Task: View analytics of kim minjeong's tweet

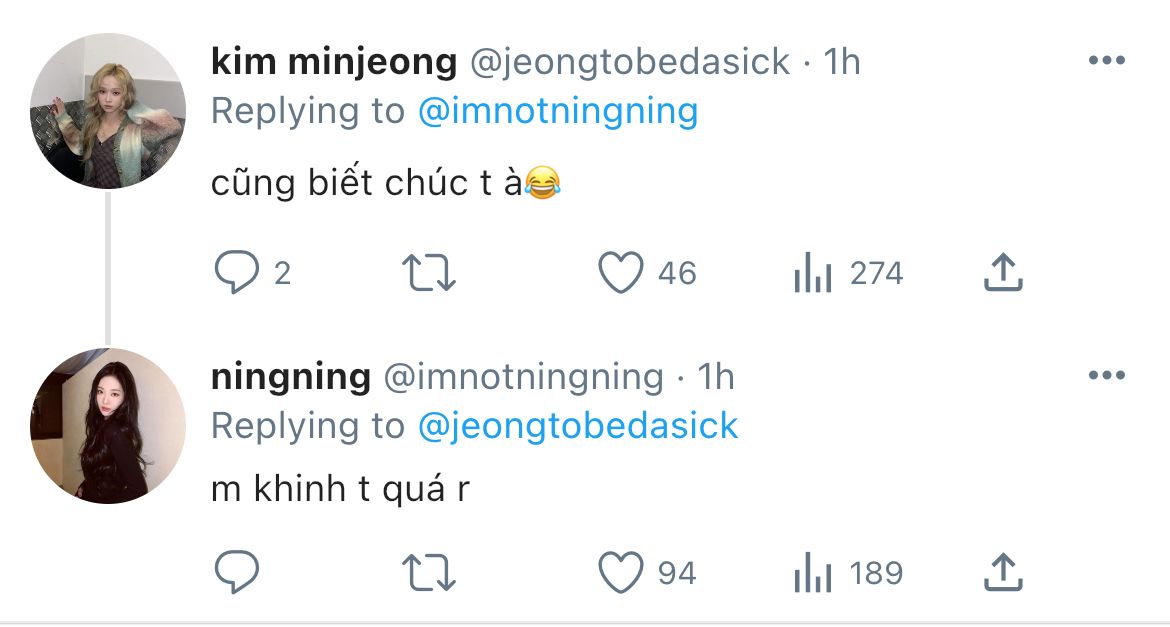Action: [813, 273]
